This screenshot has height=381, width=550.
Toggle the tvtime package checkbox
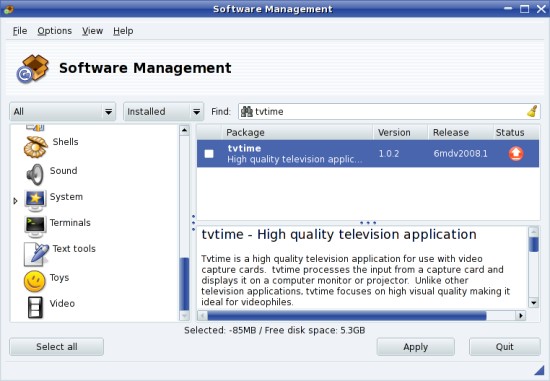pyautogui.click(x=209, y=154)
